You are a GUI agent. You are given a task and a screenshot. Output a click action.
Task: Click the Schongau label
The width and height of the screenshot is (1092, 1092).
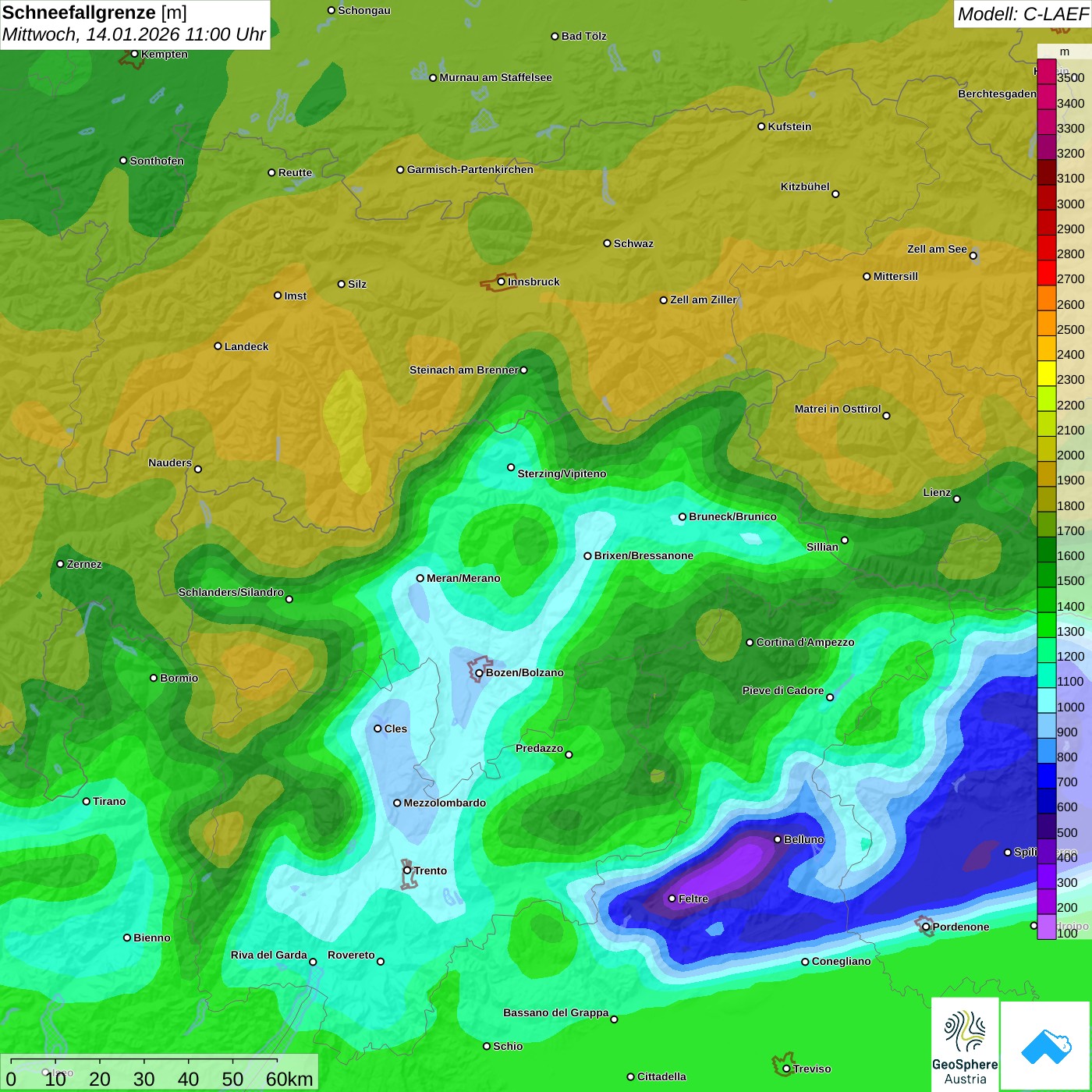click(364, 10)
